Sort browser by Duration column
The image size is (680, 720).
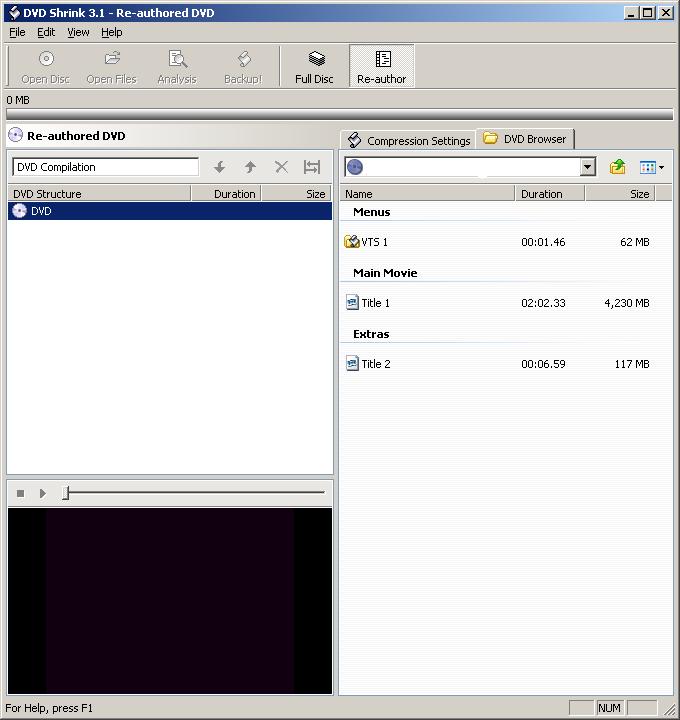550,194
